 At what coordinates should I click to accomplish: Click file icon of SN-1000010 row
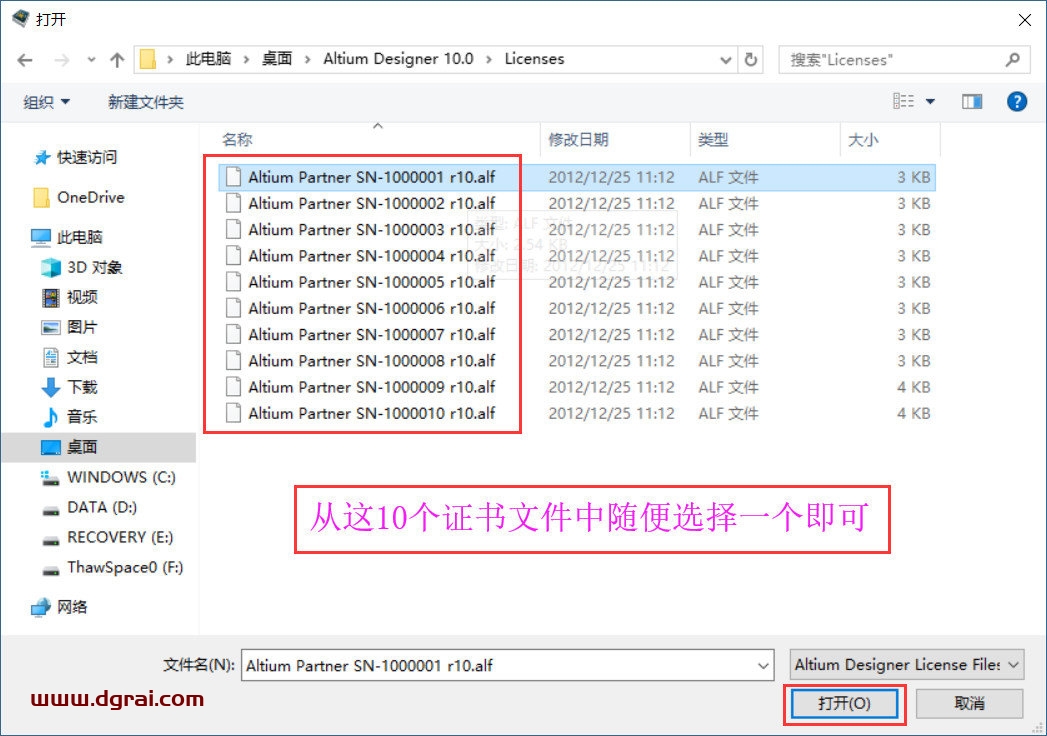pos(233,413)
